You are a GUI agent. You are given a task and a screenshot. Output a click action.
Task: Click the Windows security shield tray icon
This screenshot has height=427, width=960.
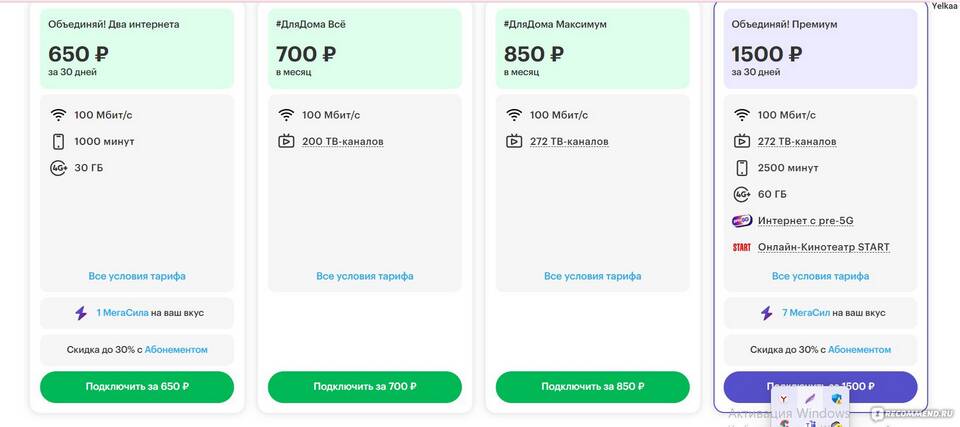837,399
